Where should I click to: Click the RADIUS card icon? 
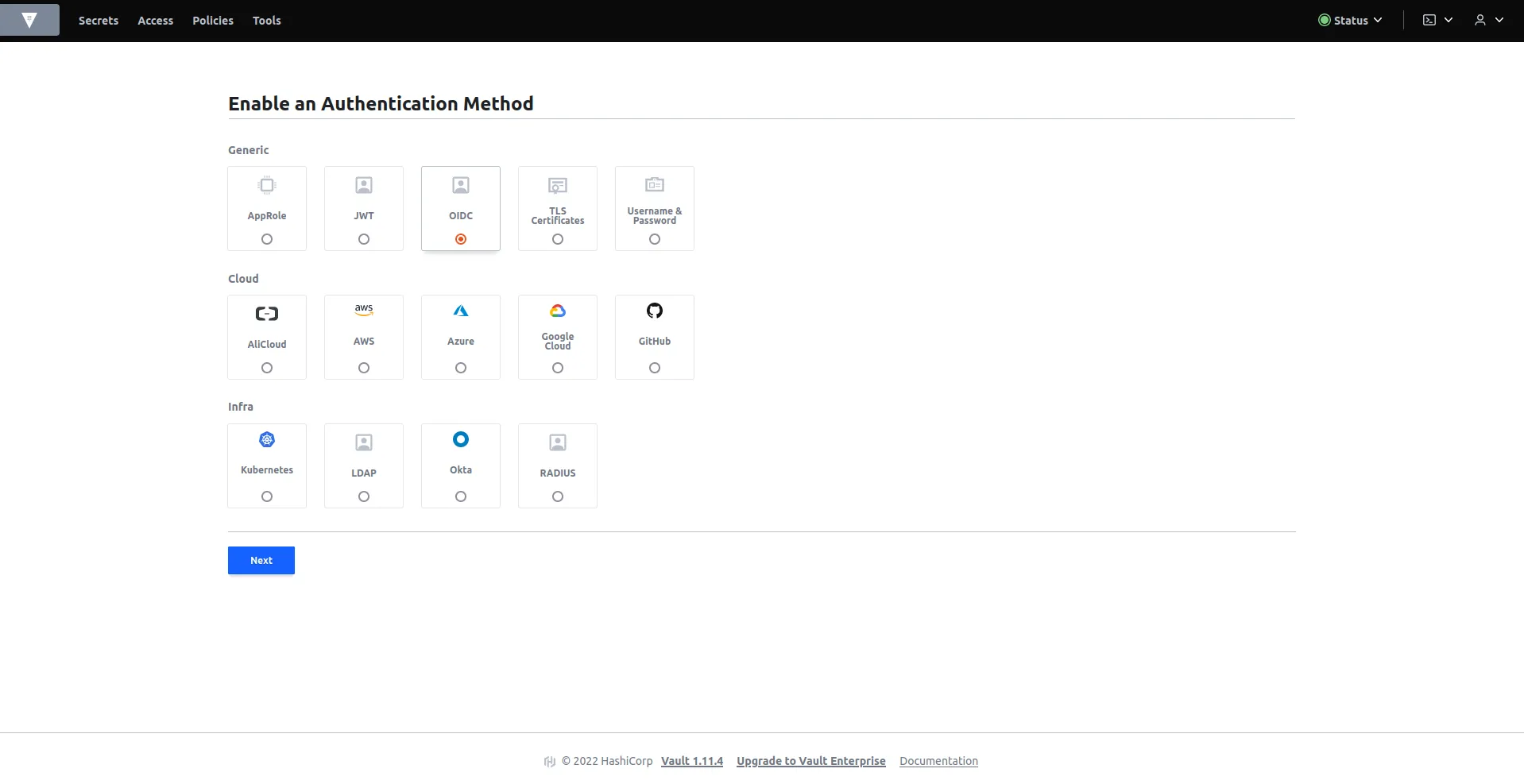click(558, 442)
